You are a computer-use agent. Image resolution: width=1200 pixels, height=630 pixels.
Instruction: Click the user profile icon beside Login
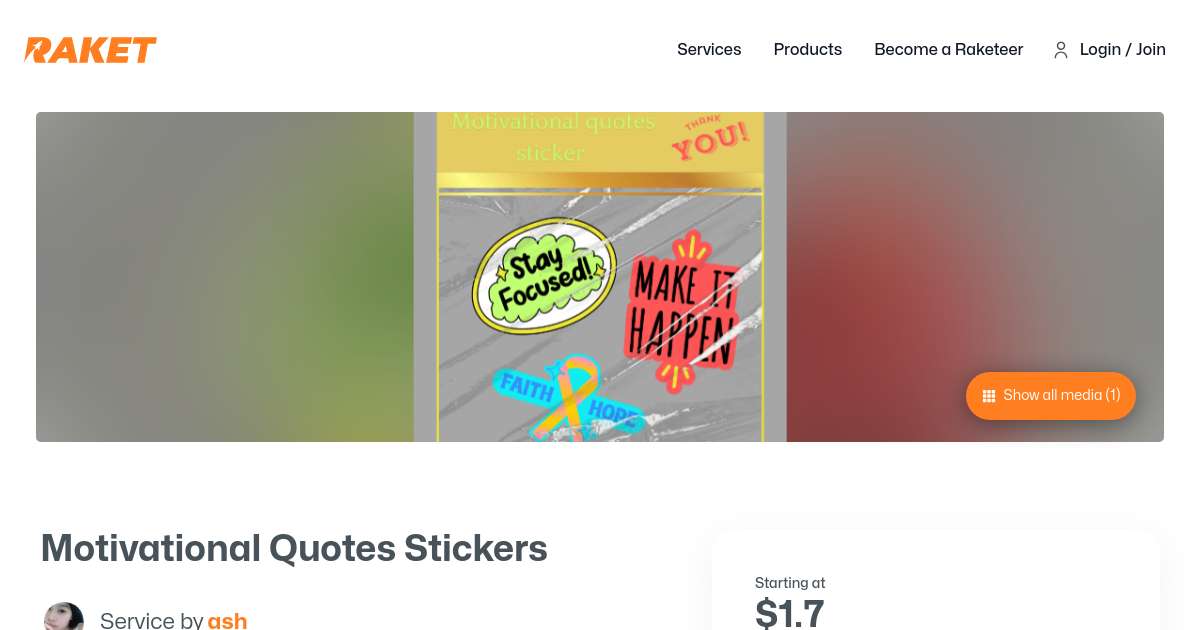pos(1061,50)
